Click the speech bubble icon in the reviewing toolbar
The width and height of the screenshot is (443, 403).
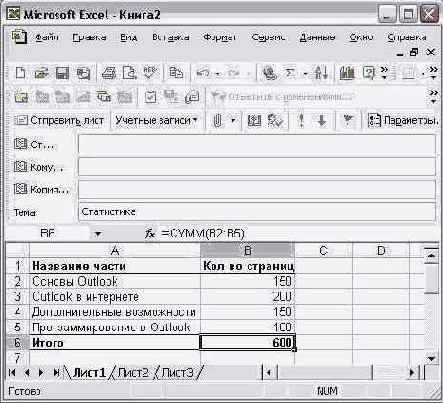[x=192, y=97]
